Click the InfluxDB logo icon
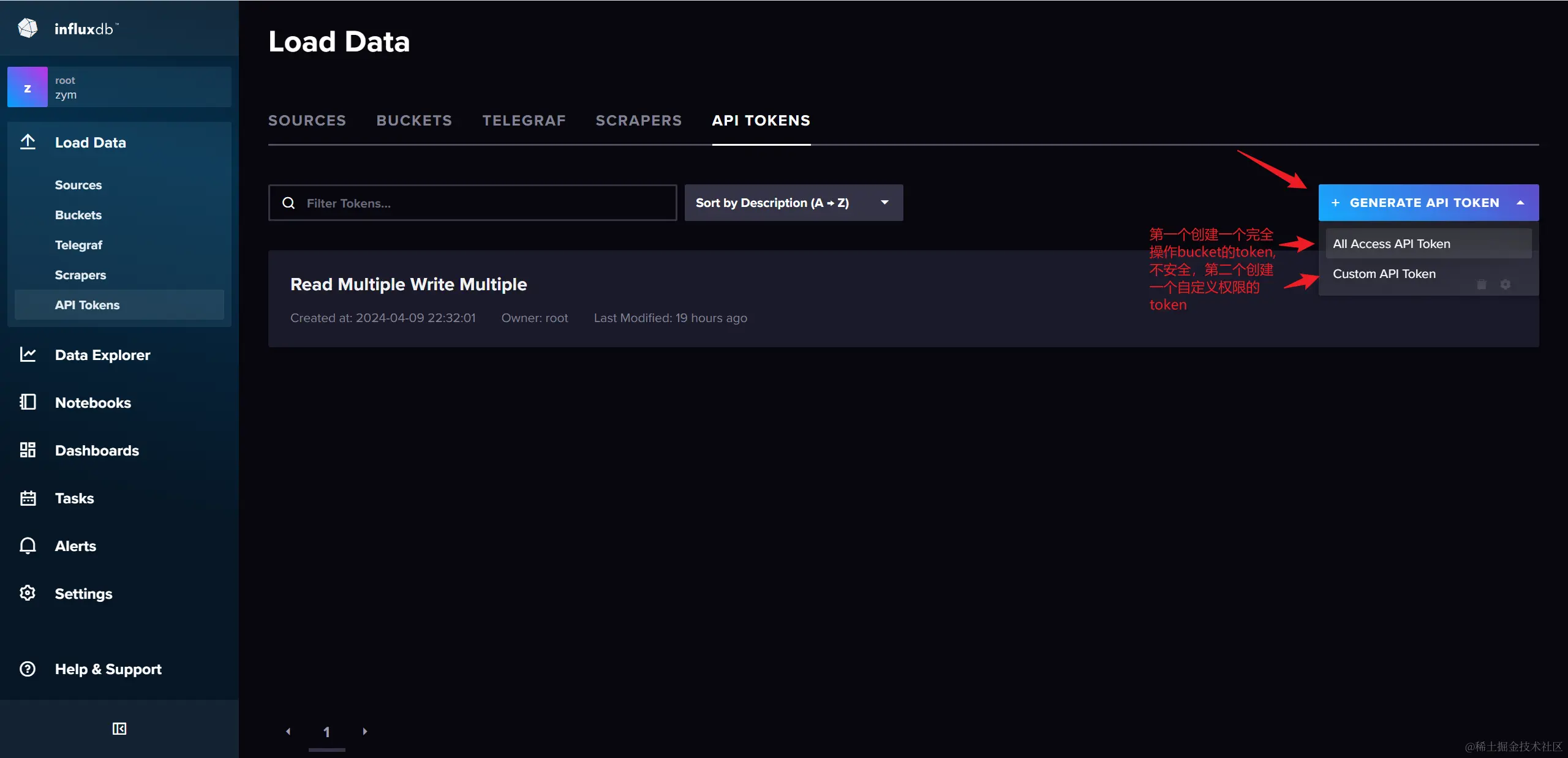 tap(28, 28)
